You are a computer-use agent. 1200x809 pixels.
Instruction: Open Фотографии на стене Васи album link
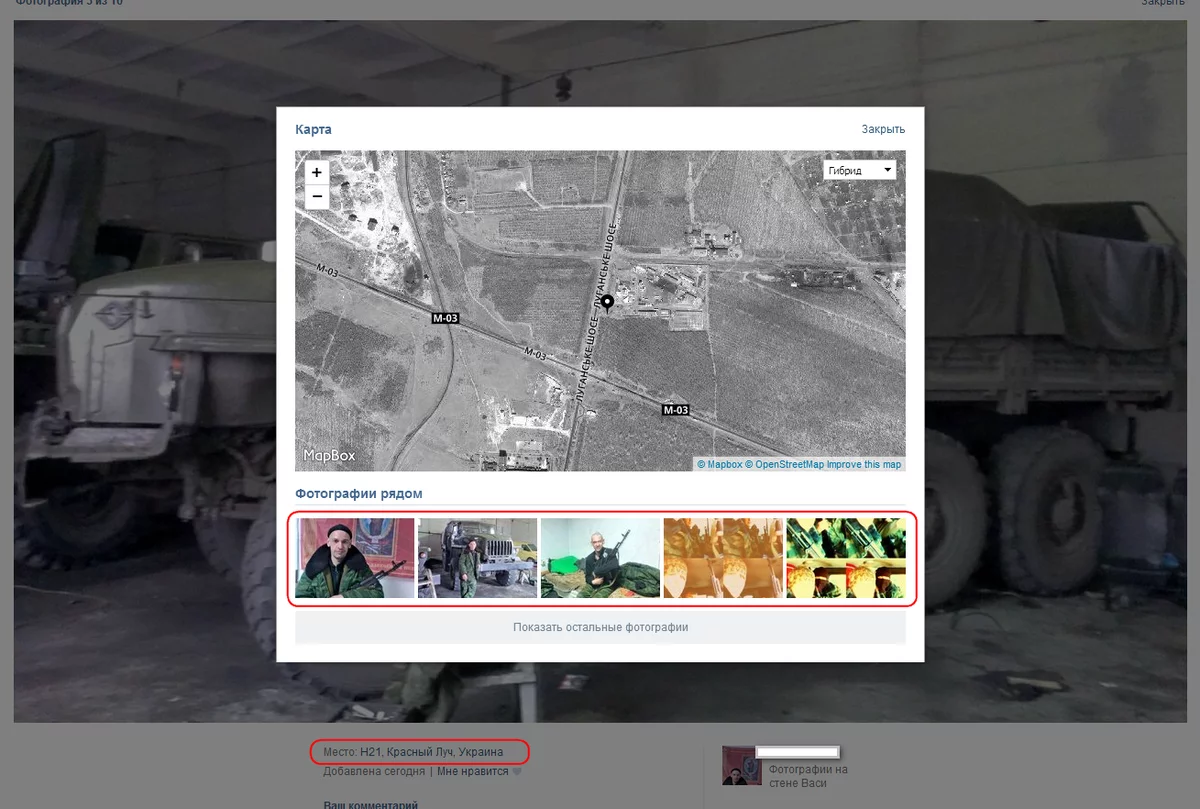click(808, 777)
